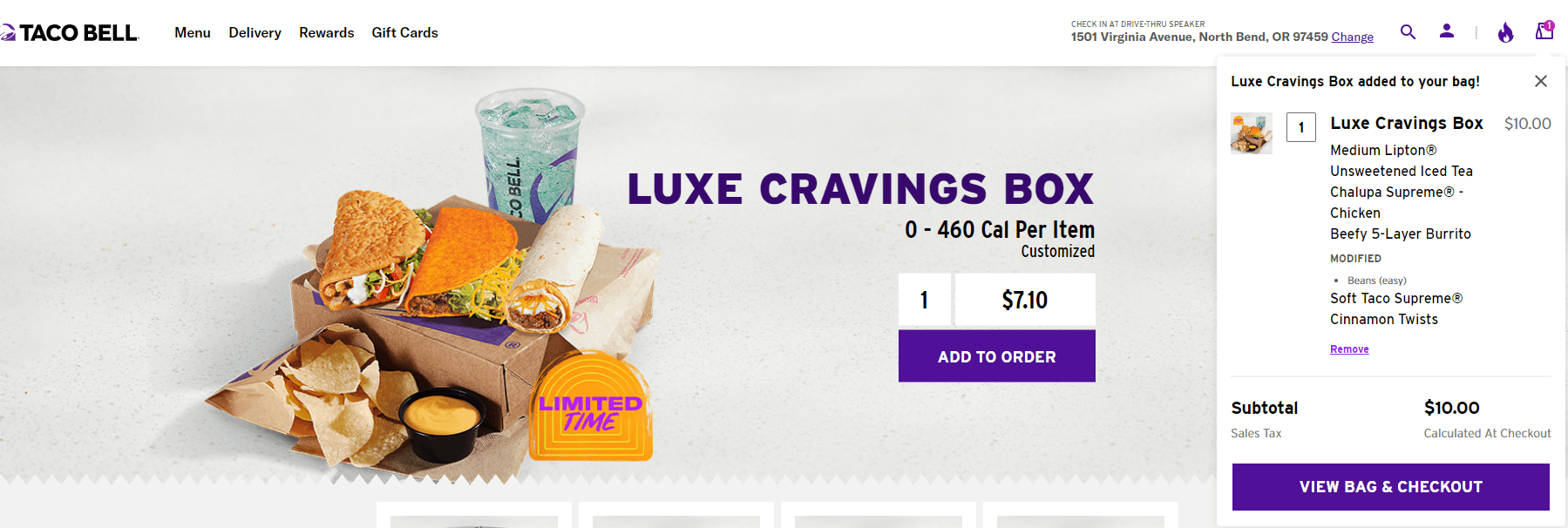Click View Bag & Checkout button
Viewport: 1568px width, 528px height.
1390,487
